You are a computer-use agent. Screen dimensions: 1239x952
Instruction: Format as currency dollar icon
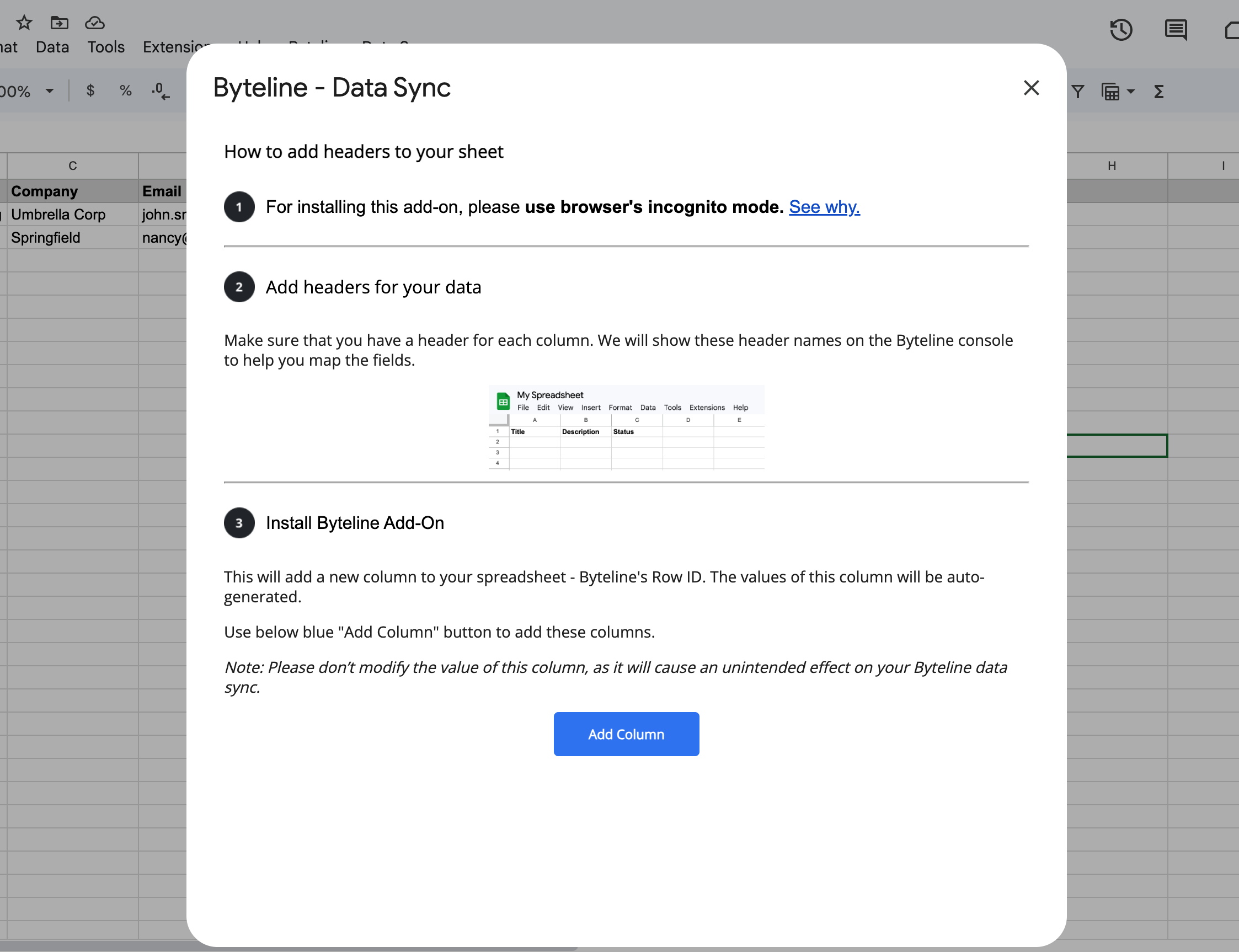click(90, 90)
